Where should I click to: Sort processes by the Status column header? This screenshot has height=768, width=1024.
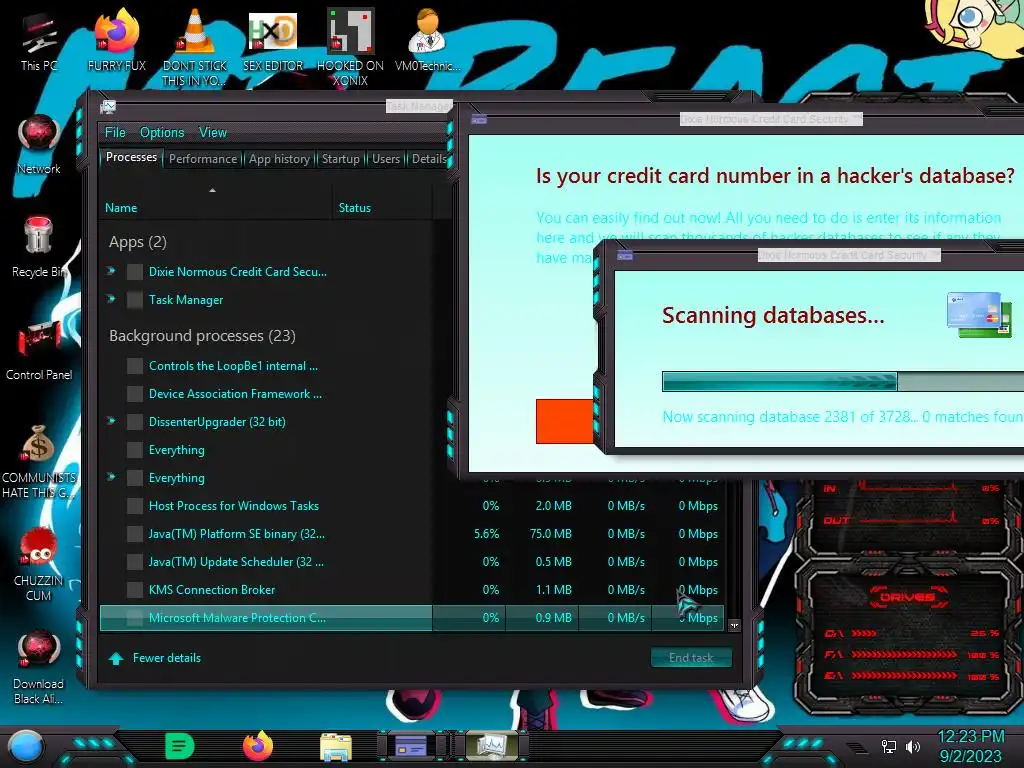[x=355, y=208]
